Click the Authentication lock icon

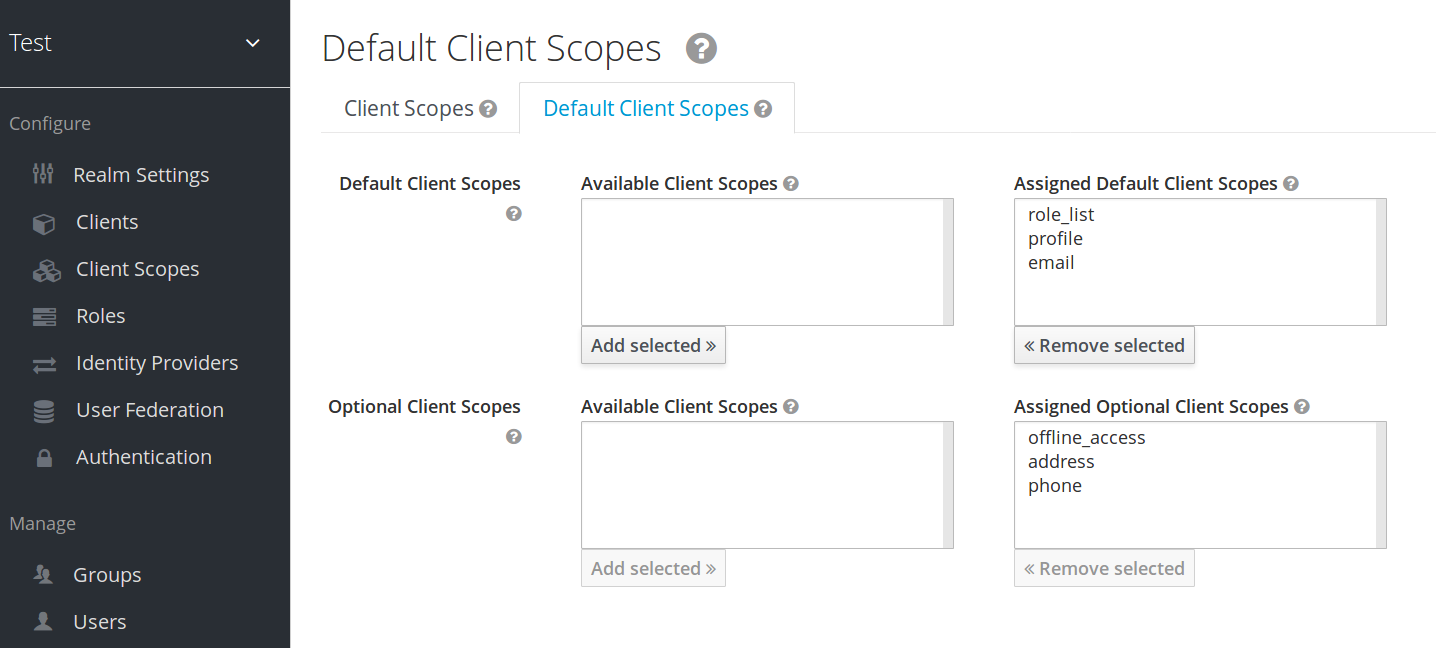44,458
